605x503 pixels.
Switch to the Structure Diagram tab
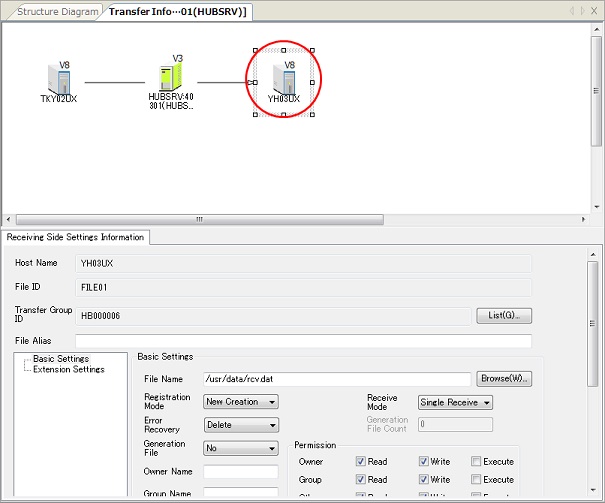[x=58, y=12]
